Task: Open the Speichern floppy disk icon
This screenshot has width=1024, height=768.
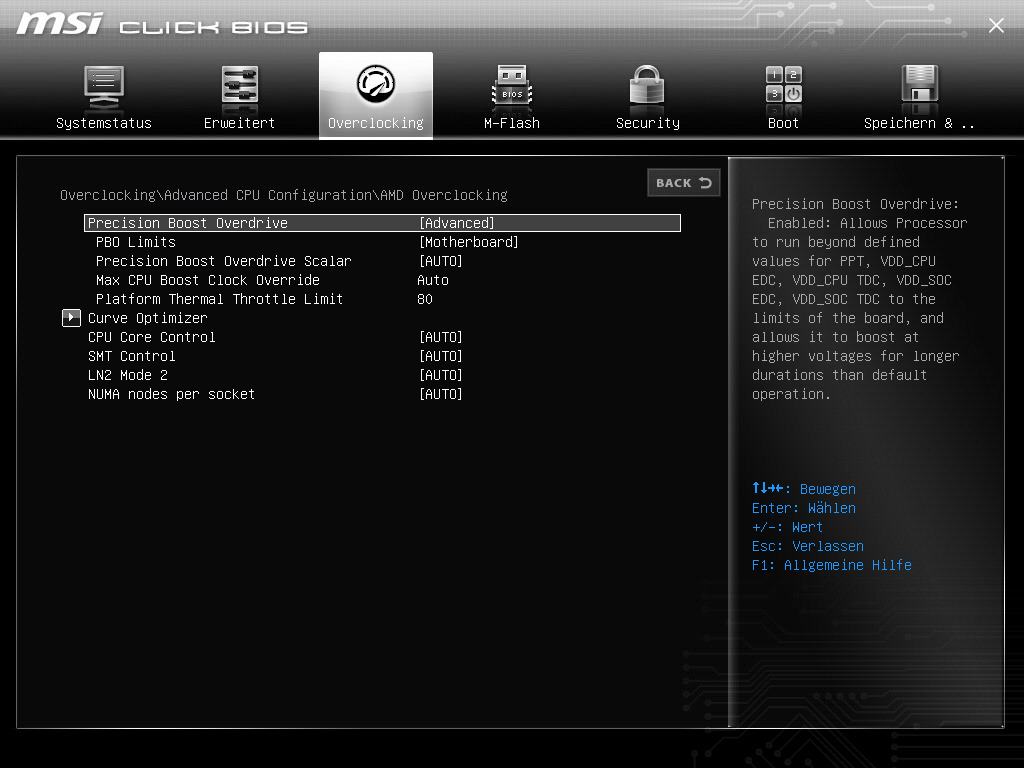Action: [x=920, y=84]
